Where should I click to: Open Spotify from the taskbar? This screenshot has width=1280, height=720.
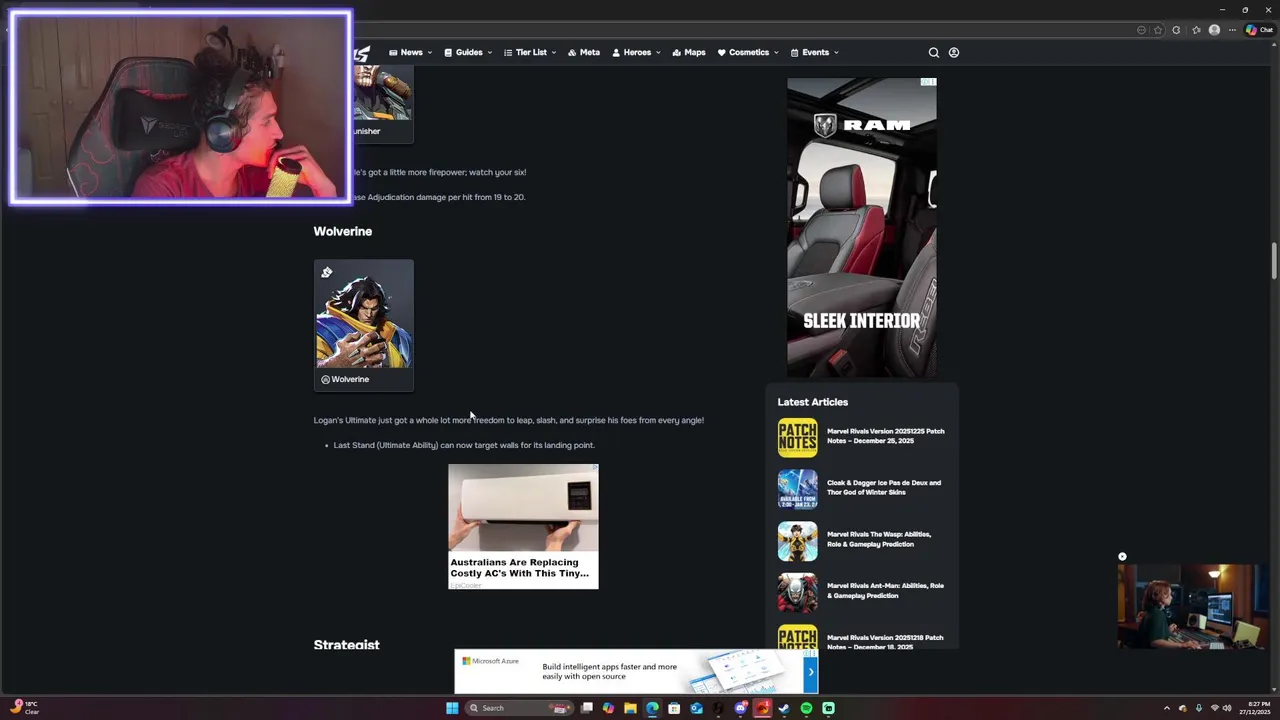coord(806,708)
